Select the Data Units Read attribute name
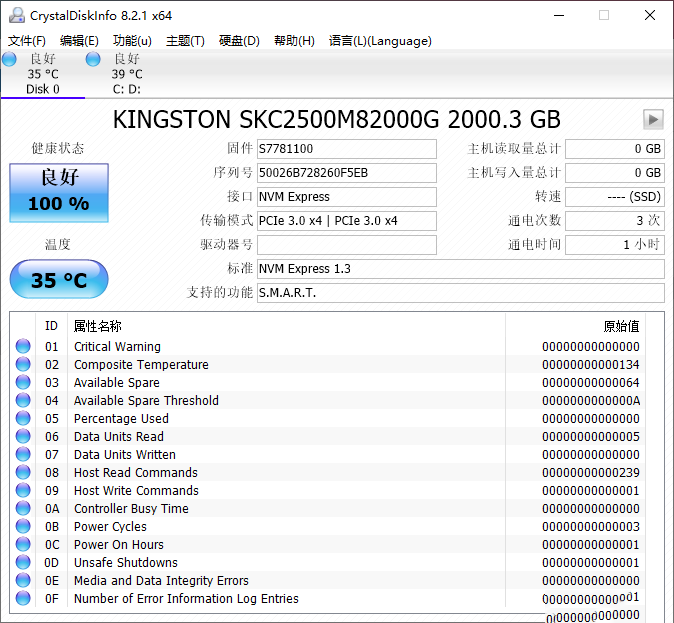Image resolution: width=674 pixels, height=623 pixels. [119, 437]
